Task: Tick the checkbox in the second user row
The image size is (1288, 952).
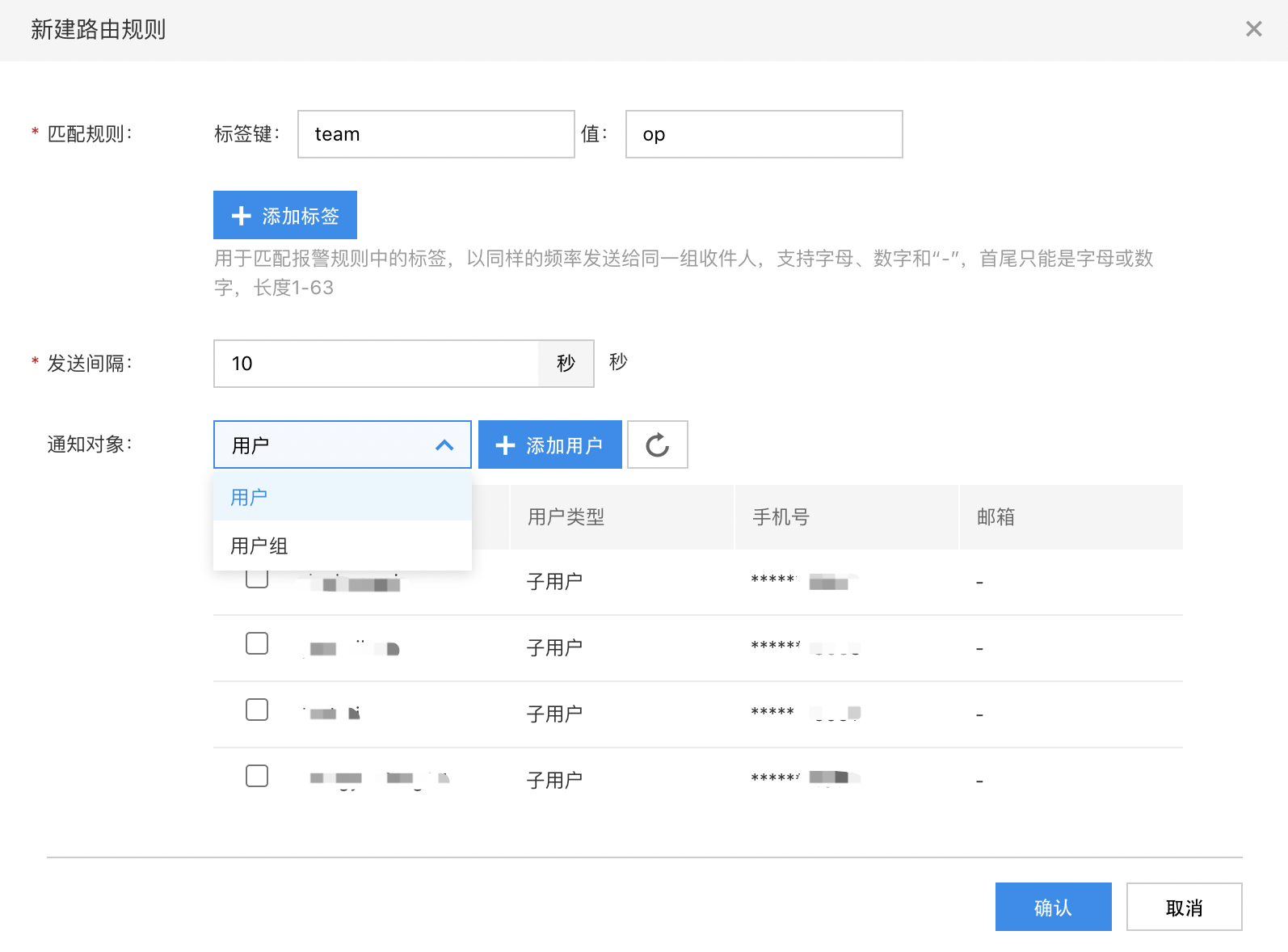Action: click(257, 643)
